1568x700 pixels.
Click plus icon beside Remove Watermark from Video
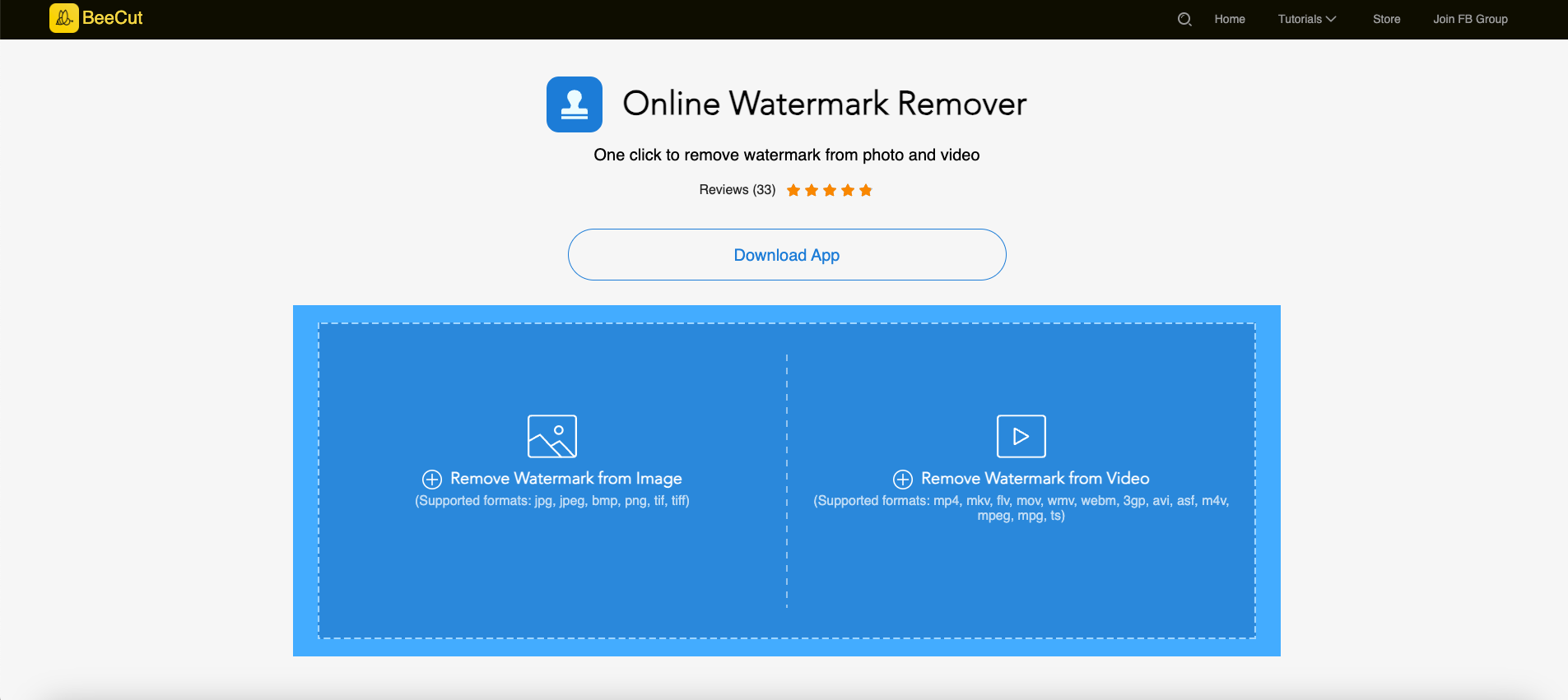click(x=903, y=480)
